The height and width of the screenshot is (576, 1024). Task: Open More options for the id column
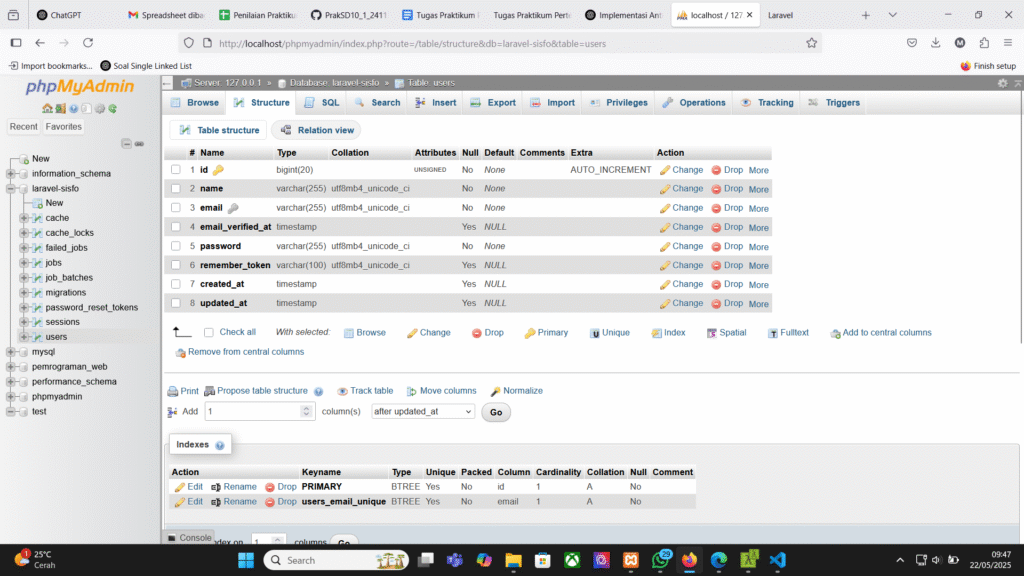(x=758, y=170)
